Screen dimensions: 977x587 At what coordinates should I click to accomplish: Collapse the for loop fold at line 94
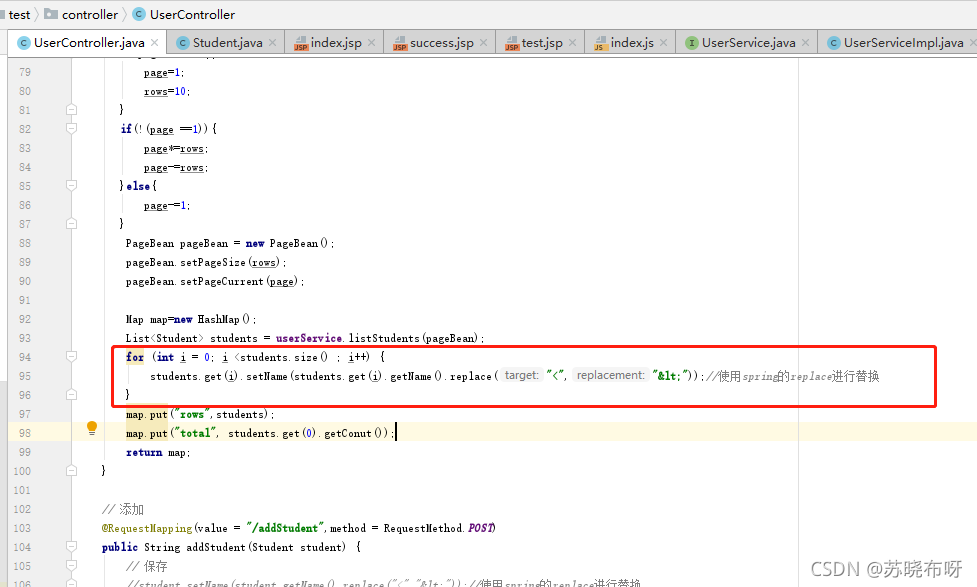point(72,356)
